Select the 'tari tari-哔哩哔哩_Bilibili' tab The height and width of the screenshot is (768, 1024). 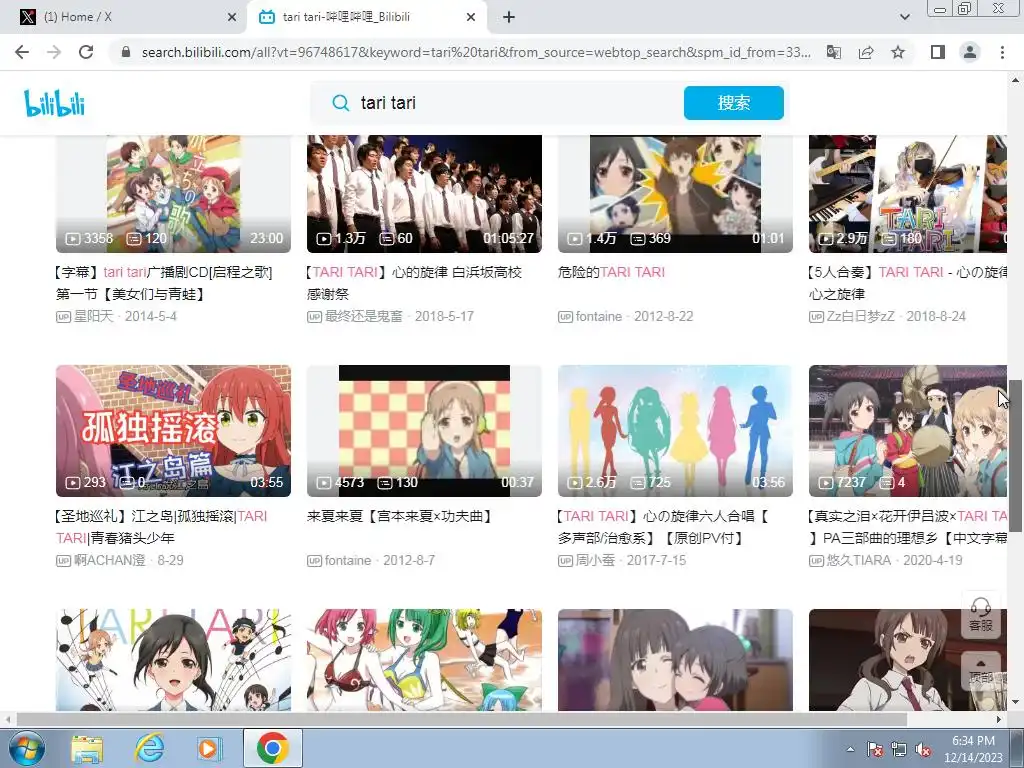pos(367,17)
